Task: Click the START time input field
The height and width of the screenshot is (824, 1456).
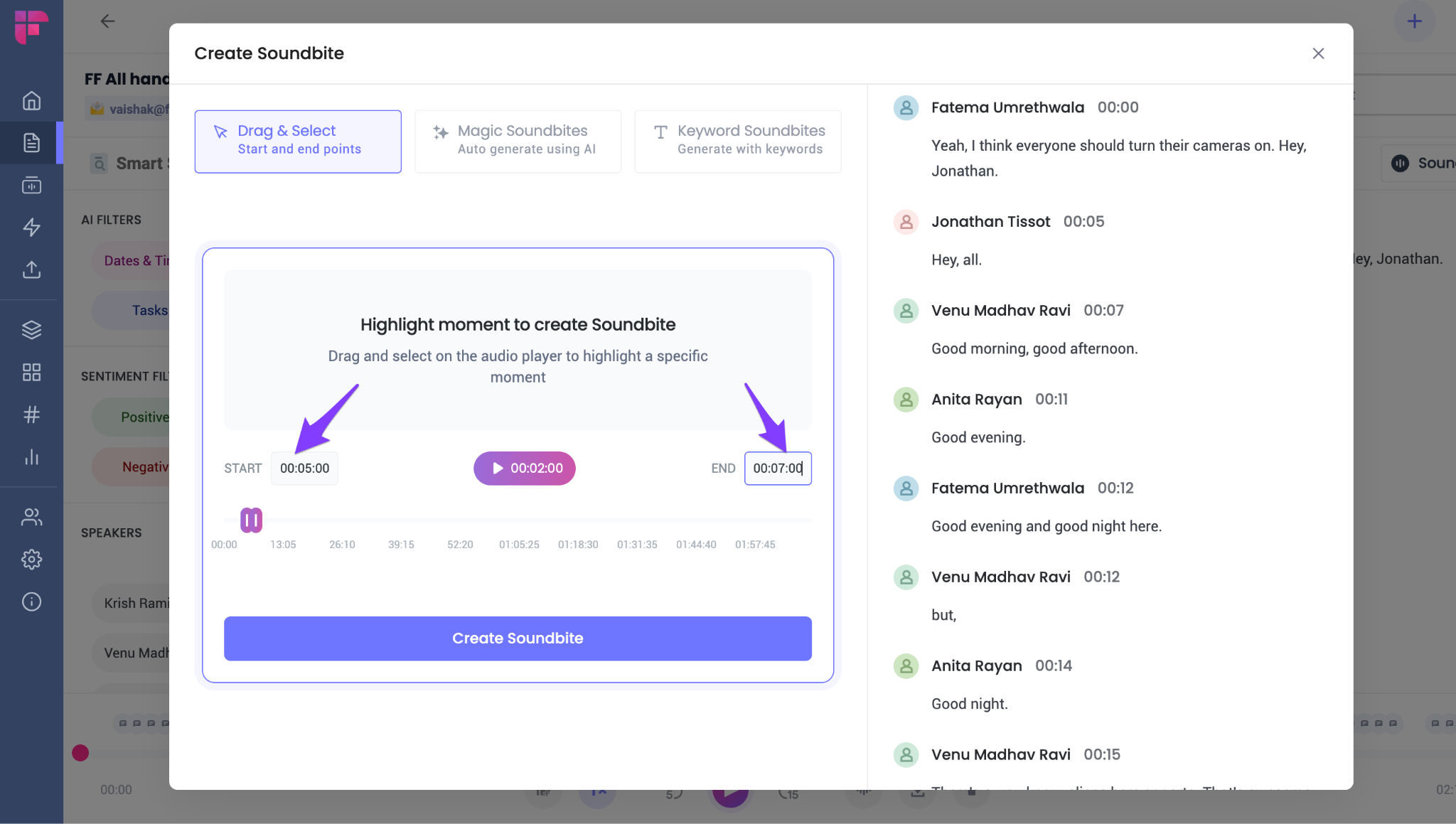Action: [x=304, y=468]
